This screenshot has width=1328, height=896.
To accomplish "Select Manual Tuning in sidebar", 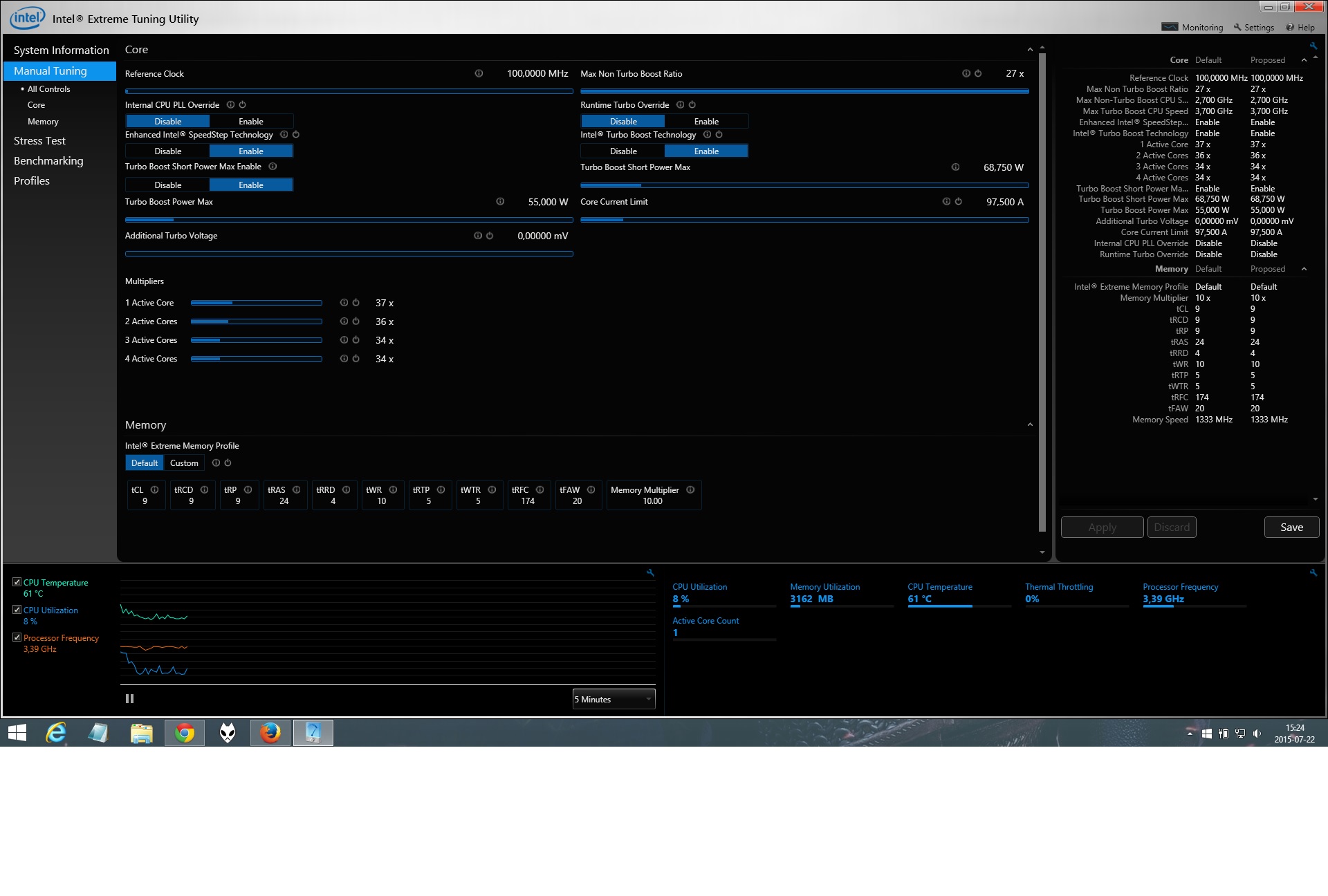I will [59, 71].
